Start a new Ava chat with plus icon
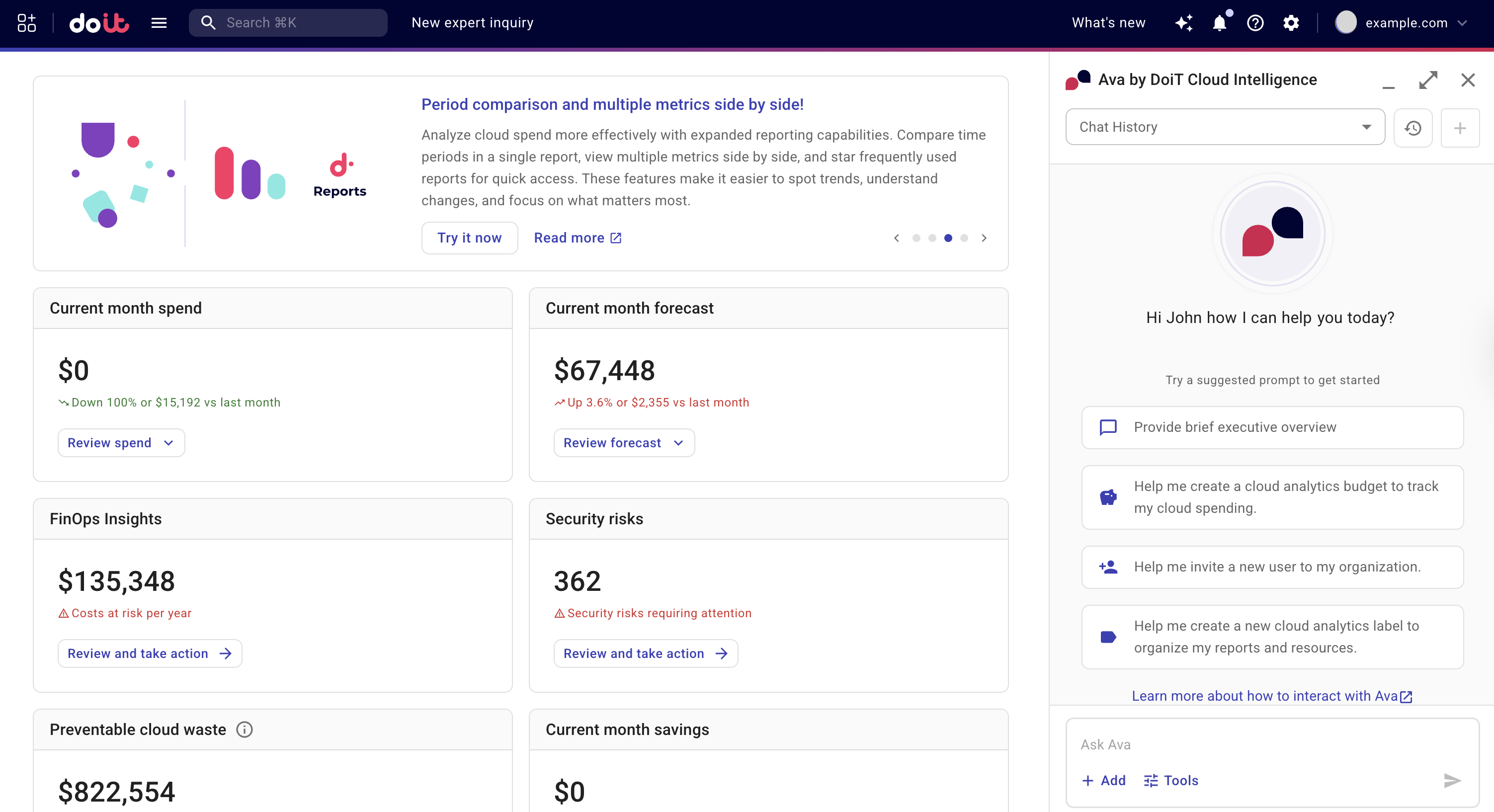 coord(1460,128)
